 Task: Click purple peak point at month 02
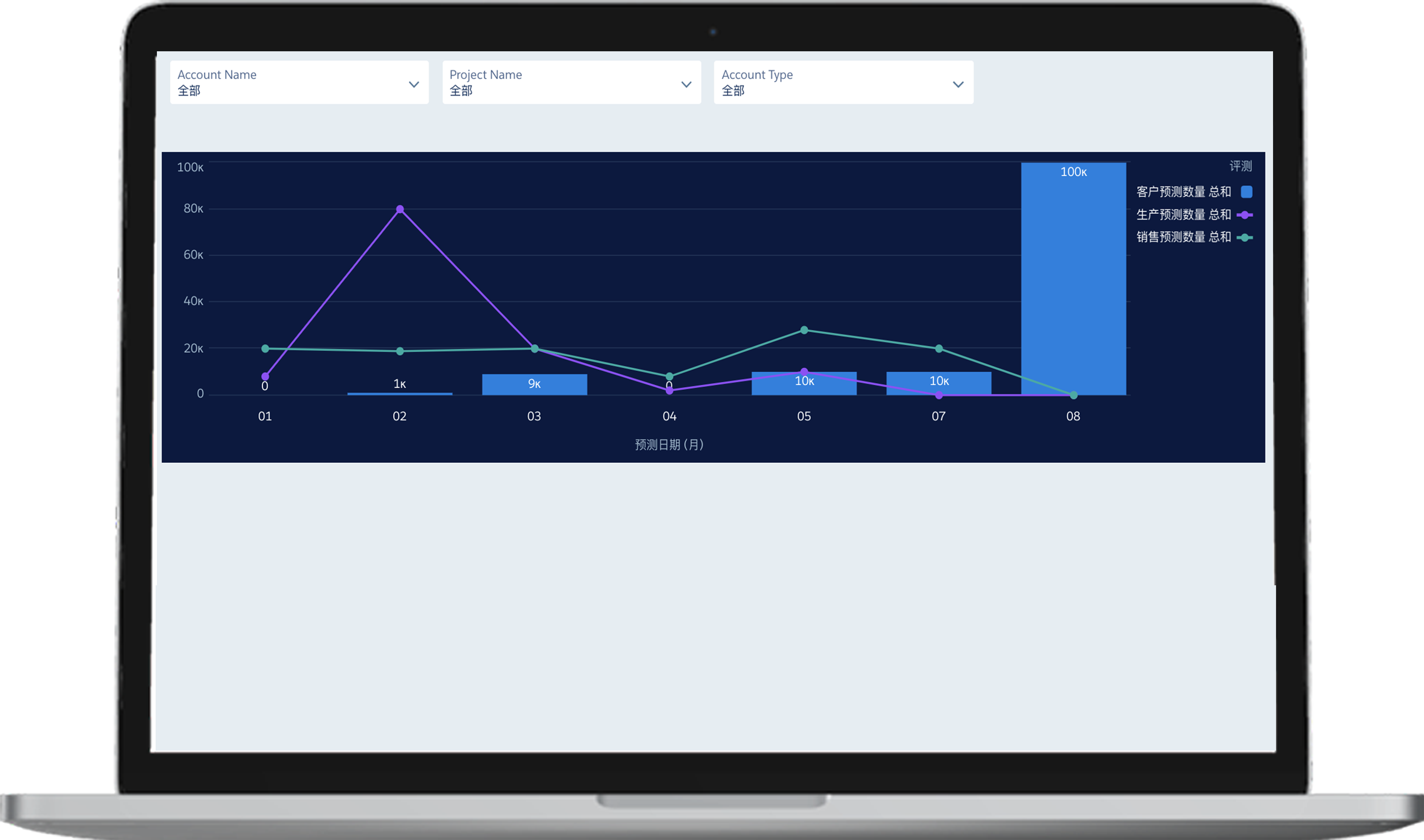(400, 209)
